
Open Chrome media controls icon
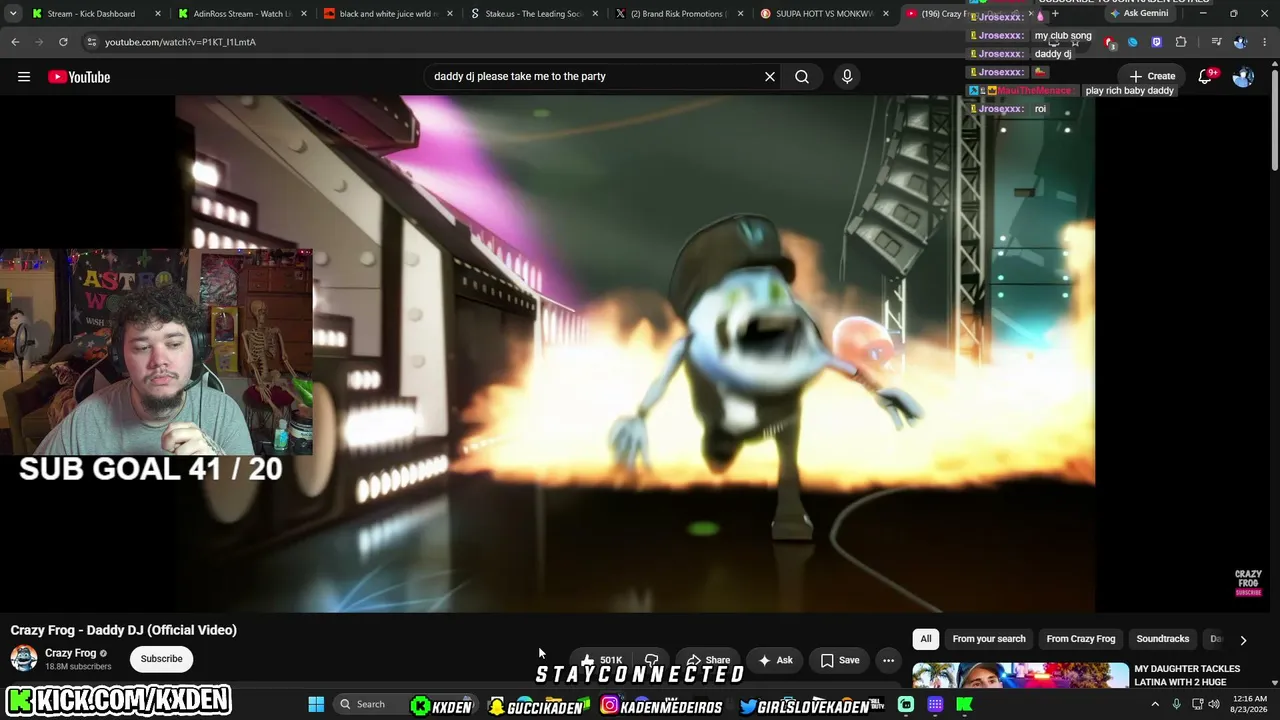click(1216, 42)
